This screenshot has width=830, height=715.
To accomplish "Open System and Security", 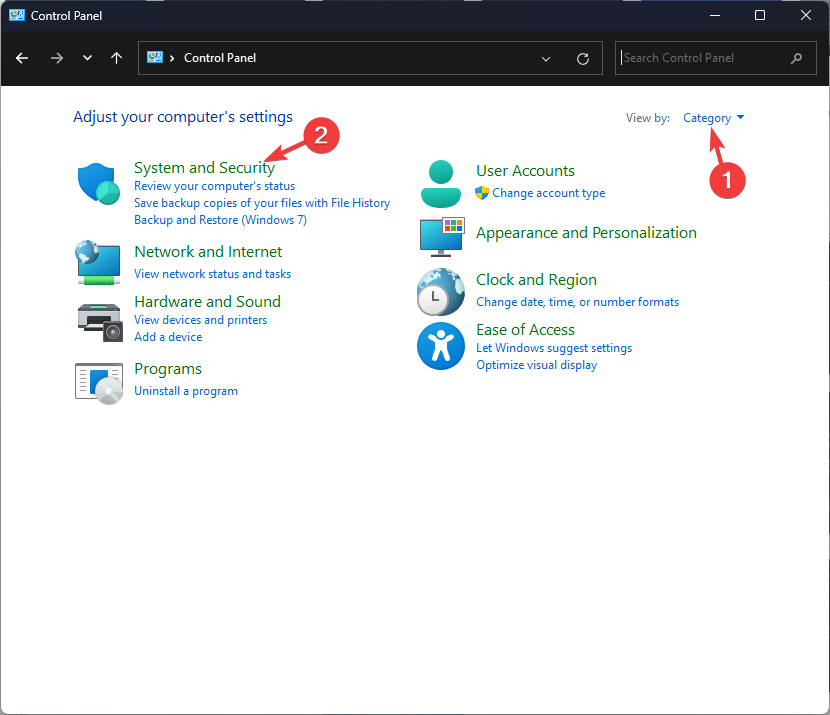I will click(x=204, y=168).
